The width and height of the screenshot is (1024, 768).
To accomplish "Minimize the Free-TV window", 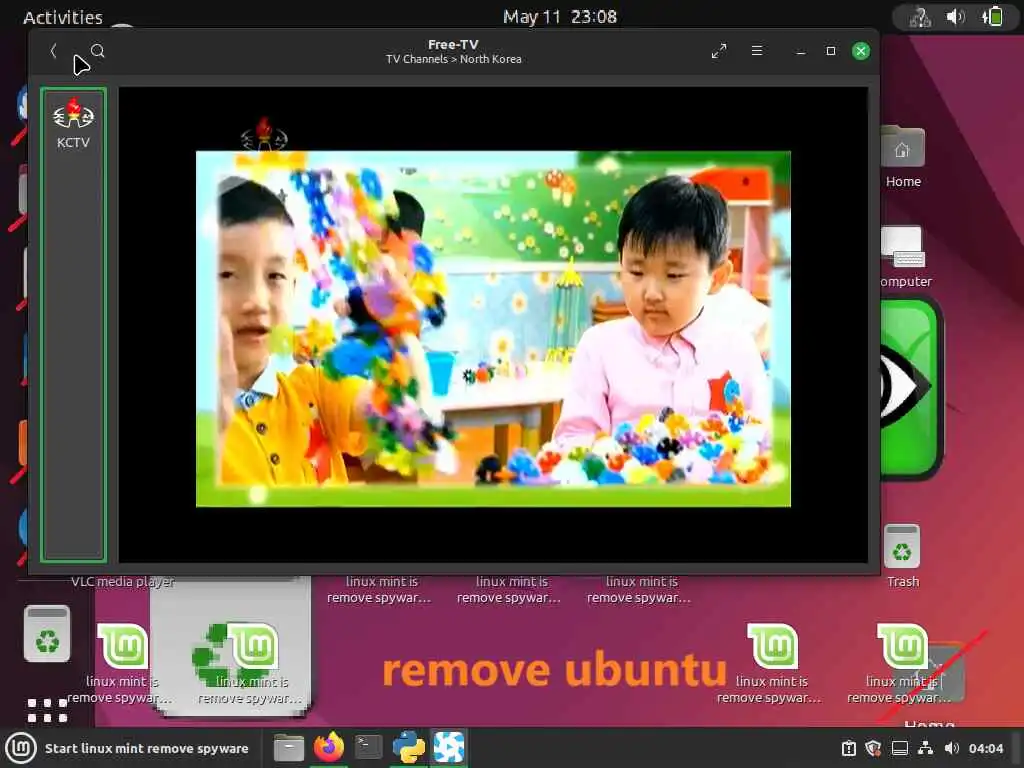I will point(801,51).
